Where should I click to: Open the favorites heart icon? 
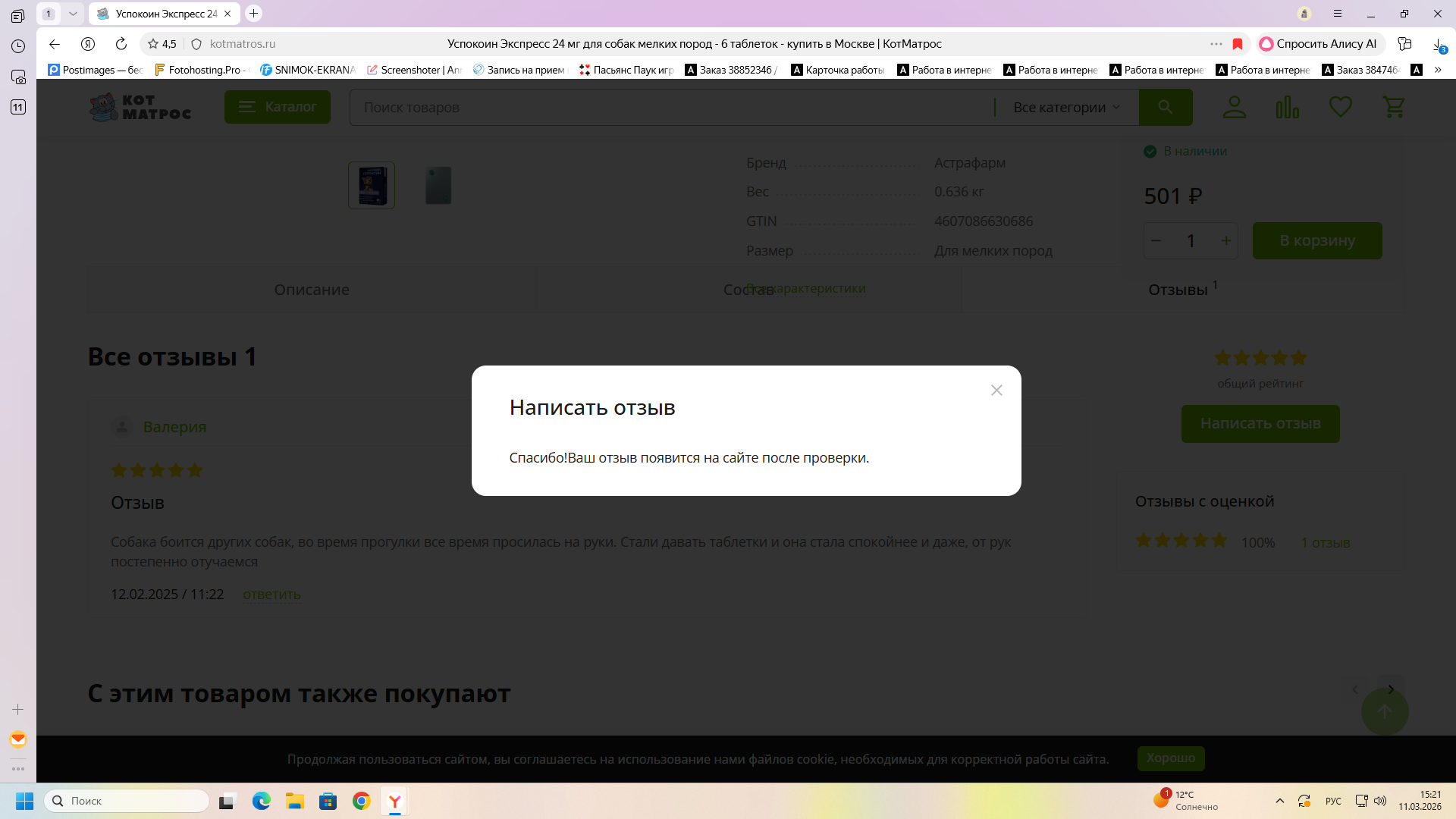click(1340, 107)
